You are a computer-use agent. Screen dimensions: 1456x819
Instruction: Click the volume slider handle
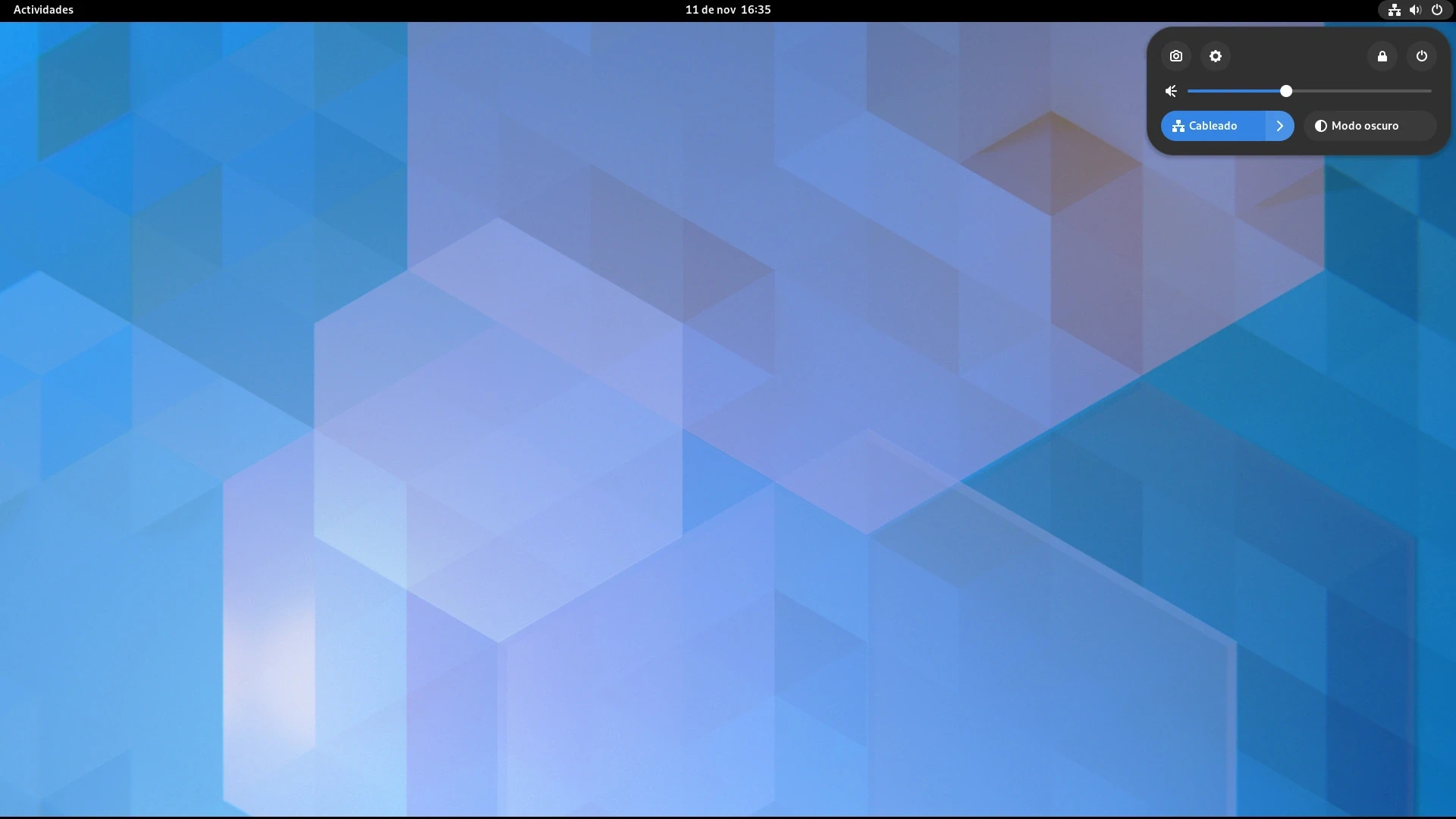coord(1286,91)
